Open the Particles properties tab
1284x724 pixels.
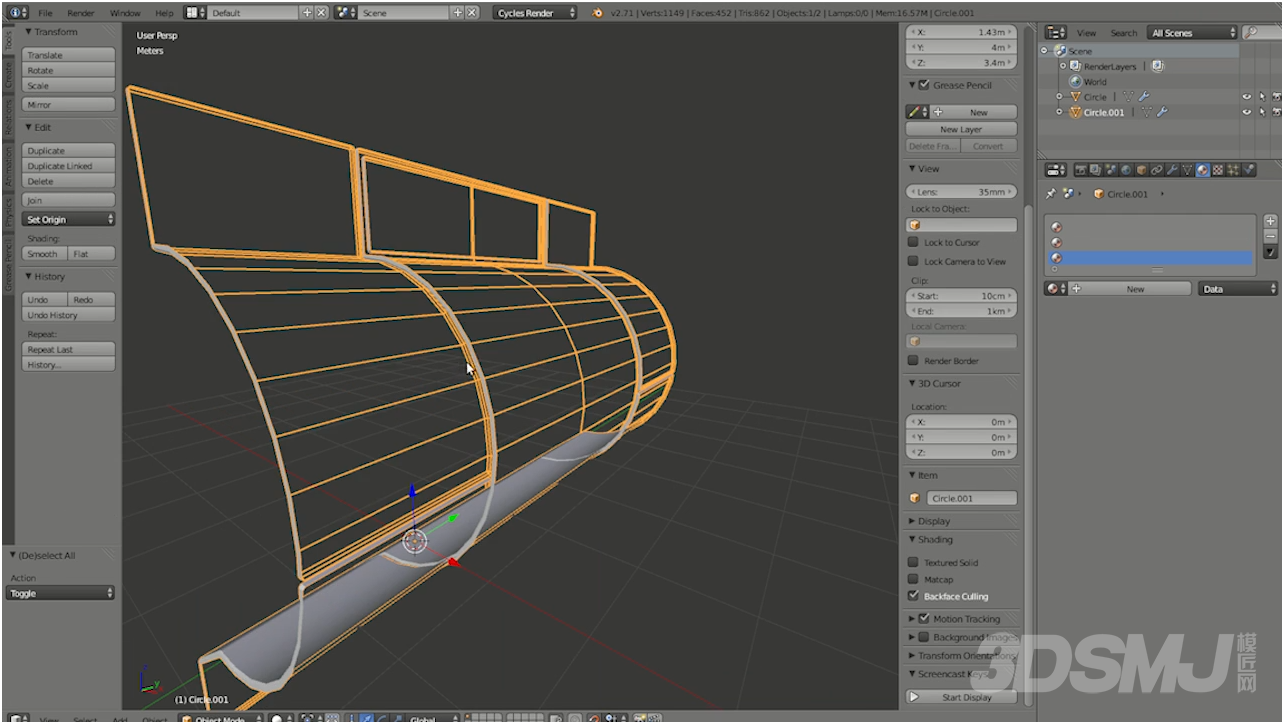click(x=1233, y=170)
